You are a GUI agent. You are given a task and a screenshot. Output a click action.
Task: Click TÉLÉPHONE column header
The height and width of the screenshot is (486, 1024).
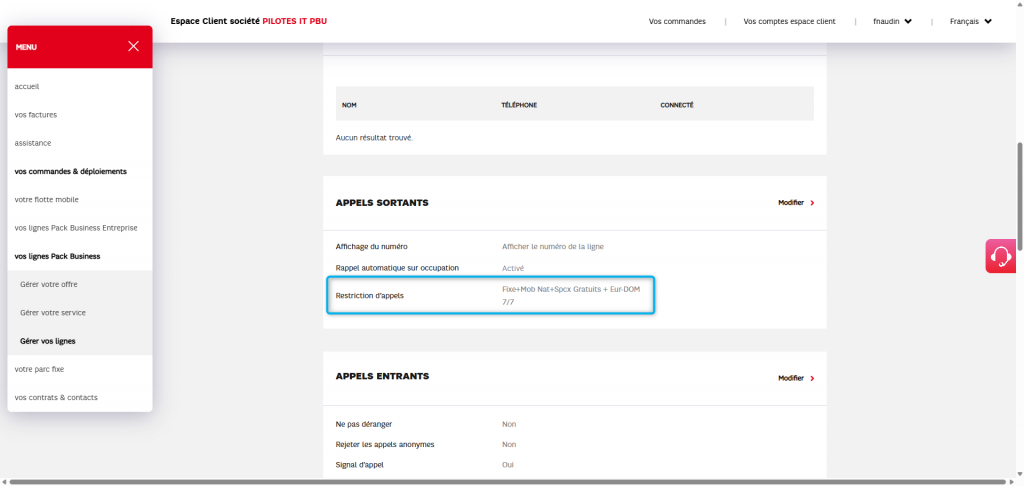(x=519, y=105)
